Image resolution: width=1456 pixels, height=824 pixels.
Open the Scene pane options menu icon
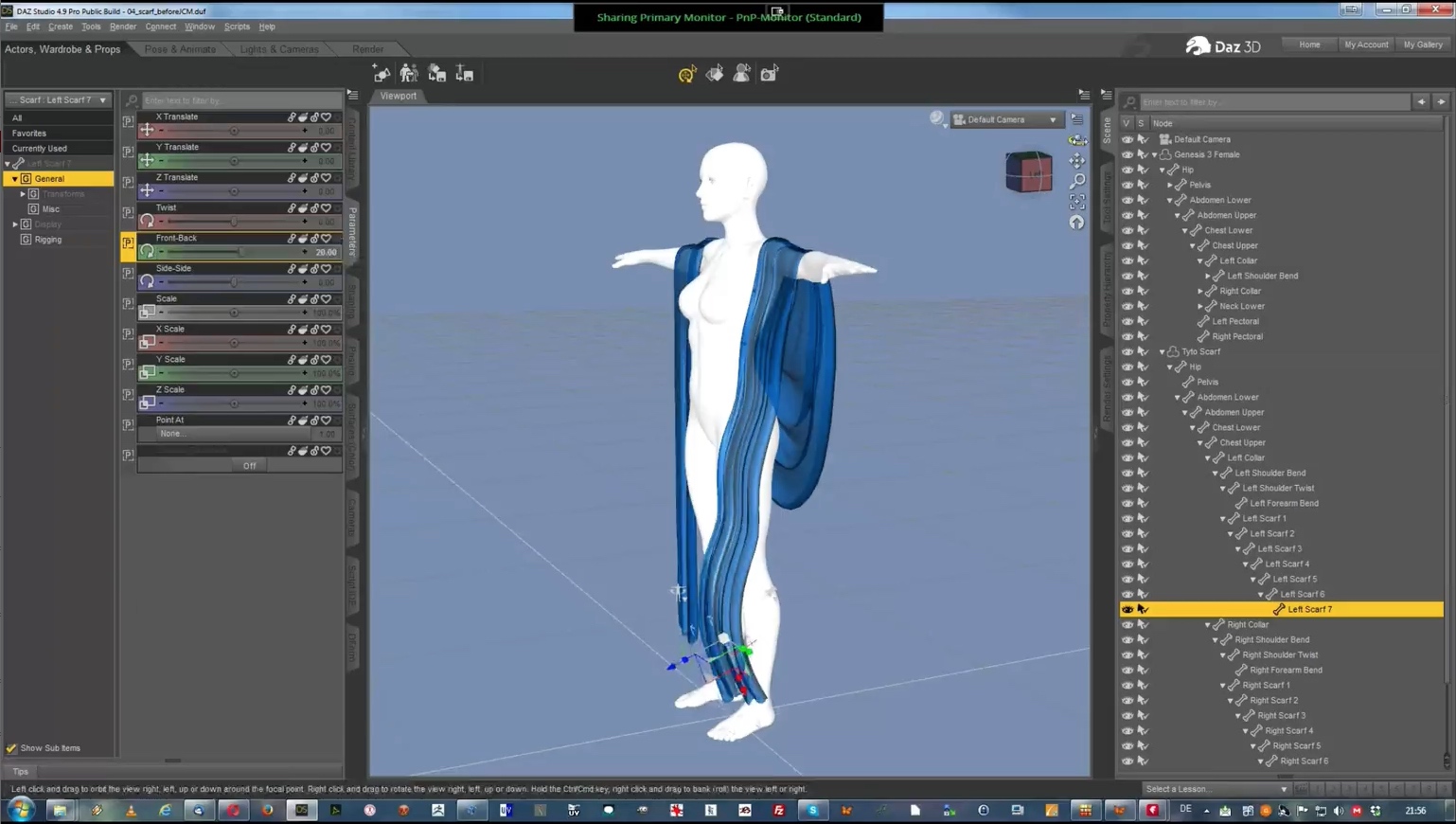point(1106,95)
